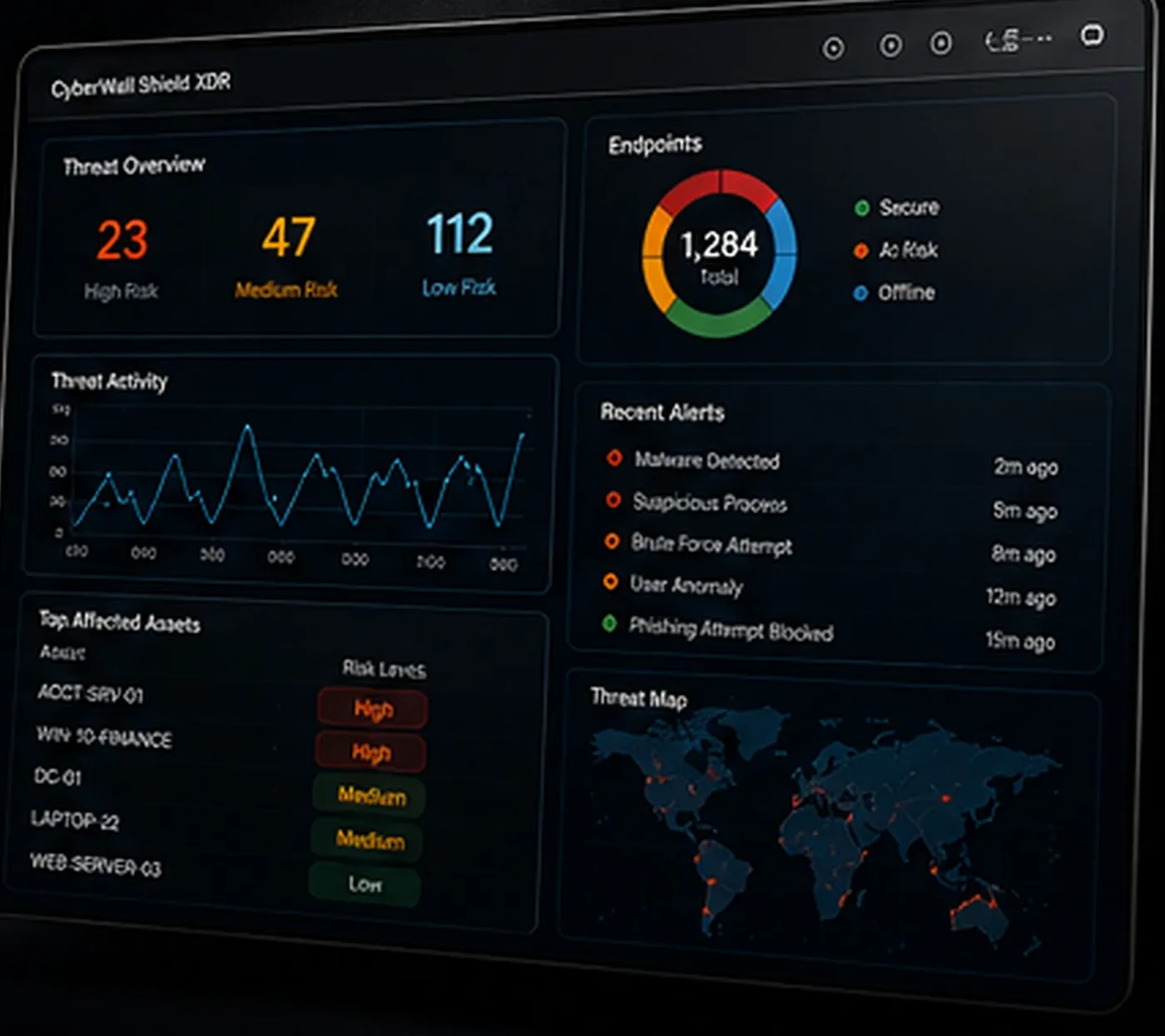Click the High badge for WIN-10-FINANCE
Screen dimensions: 1165x1036
point(371,752)
